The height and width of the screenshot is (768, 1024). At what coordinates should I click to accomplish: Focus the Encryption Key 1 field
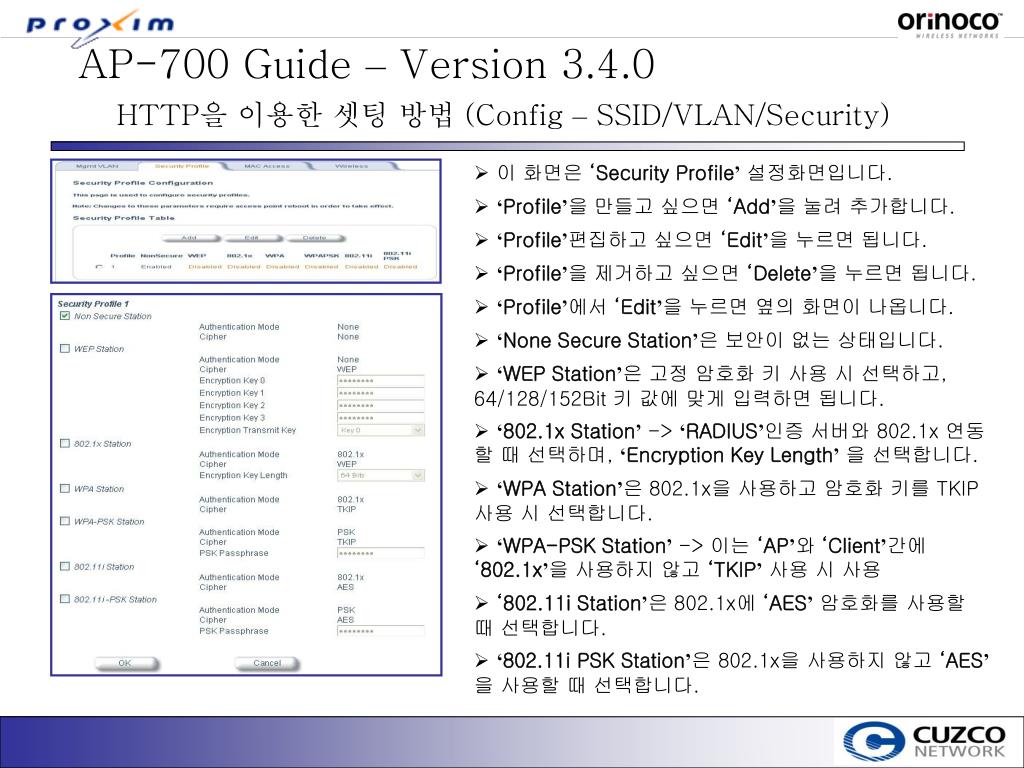[381, 393]
